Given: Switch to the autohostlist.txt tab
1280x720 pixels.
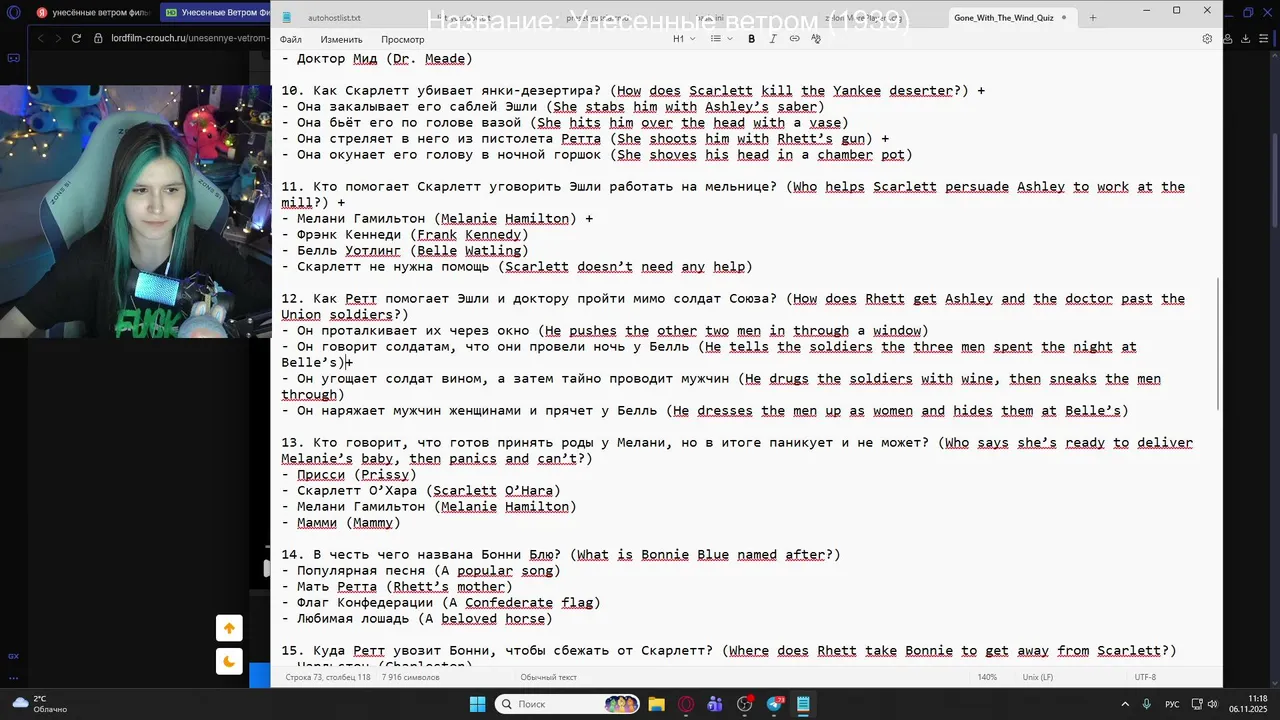Looking at the screenshot, I should click(x=334, y=18).
